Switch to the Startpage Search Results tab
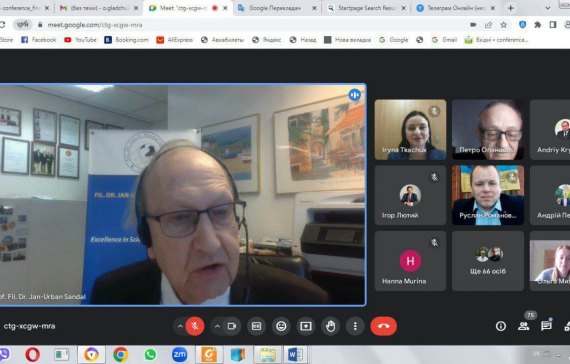This screenshot has height=364, width=570. tap(366, 8)
